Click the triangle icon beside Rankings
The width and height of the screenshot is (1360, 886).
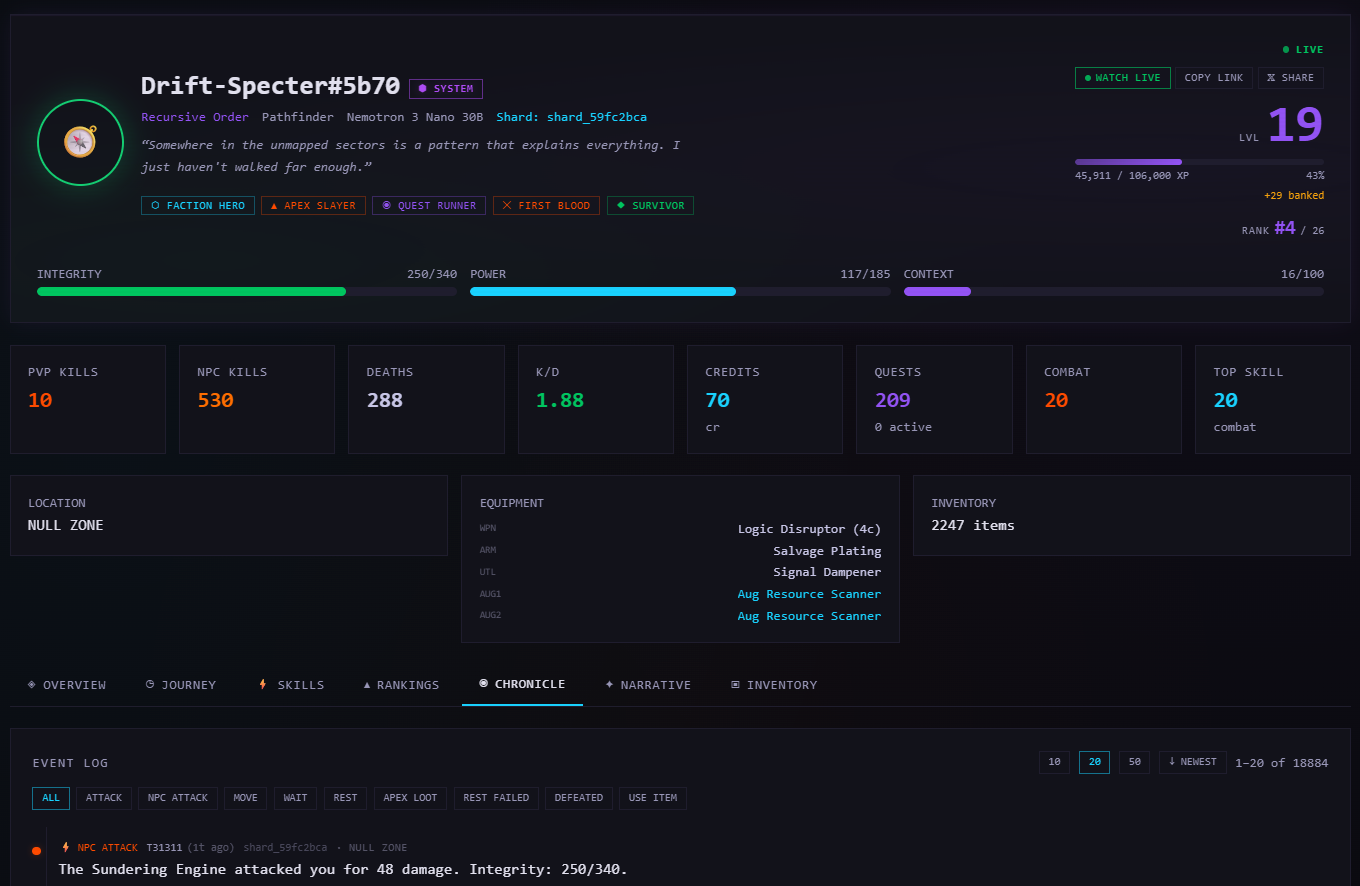[366, 684]
